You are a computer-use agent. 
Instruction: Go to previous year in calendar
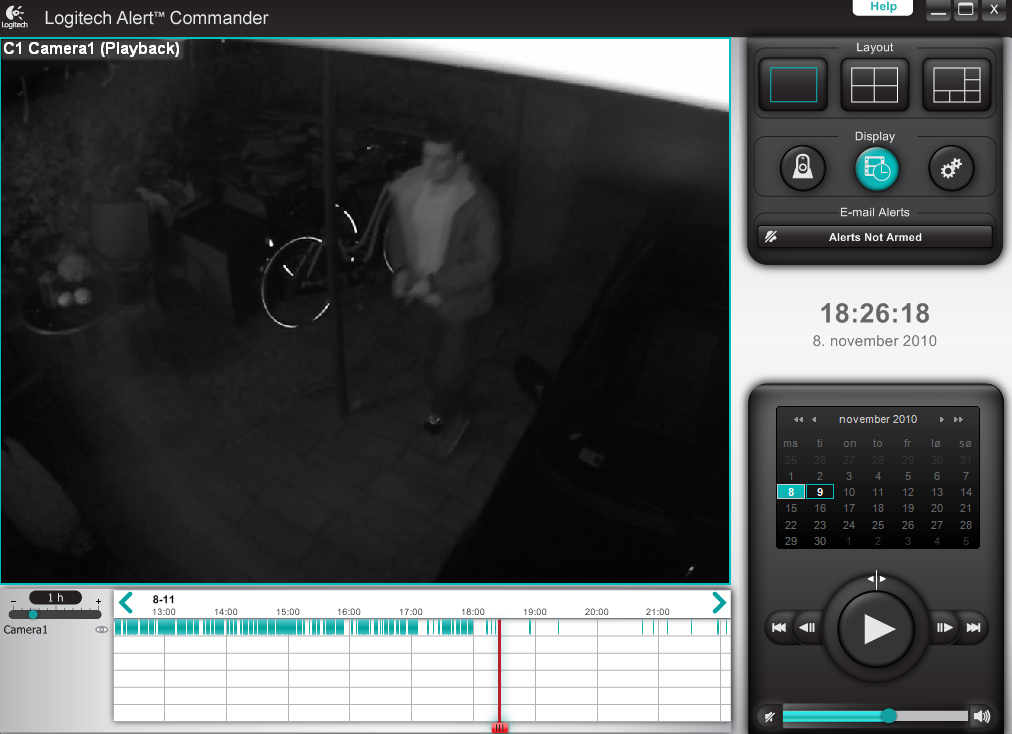(x=798, y=420)
